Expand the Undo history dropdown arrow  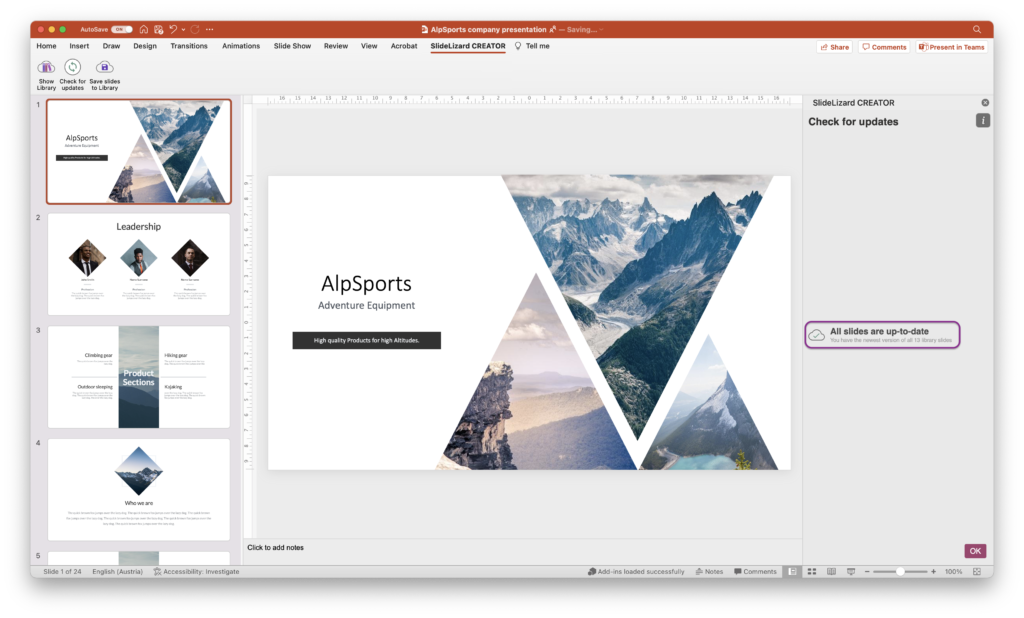[x=184, y=29]
